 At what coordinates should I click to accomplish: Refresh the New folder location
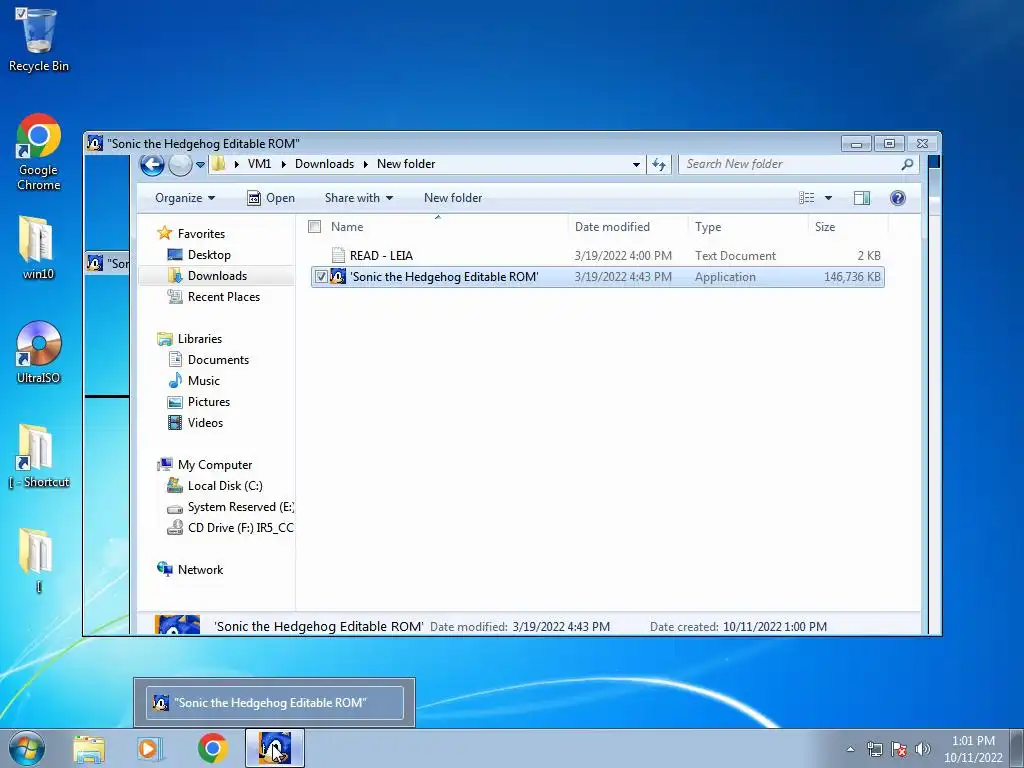[659, 165]
